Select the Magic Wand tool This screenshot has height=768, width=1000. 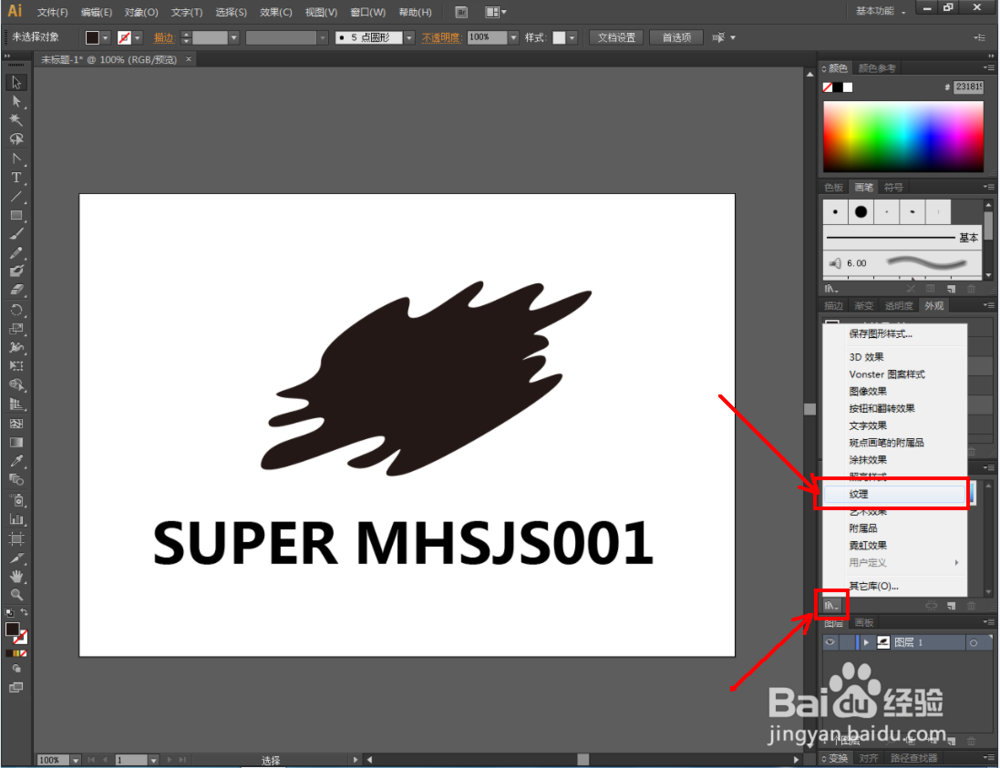pyautogui.click(x=16, y=120)
